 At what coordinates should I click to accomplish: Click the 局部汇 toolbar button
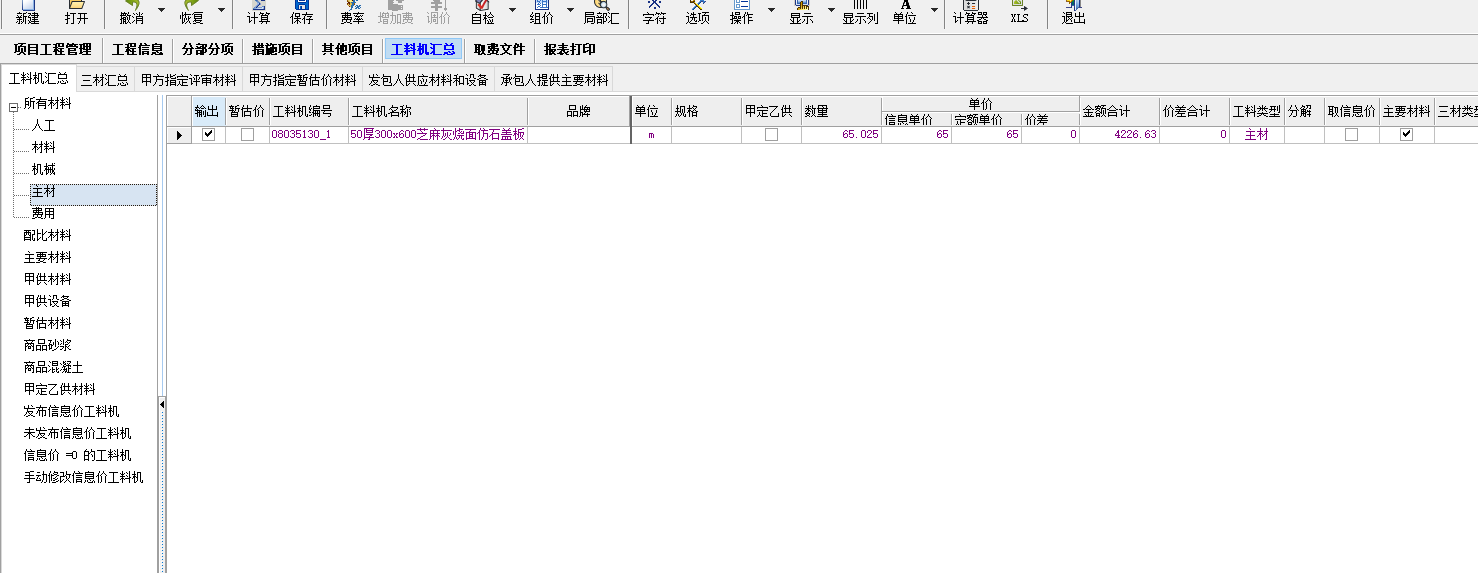[601, 13]
